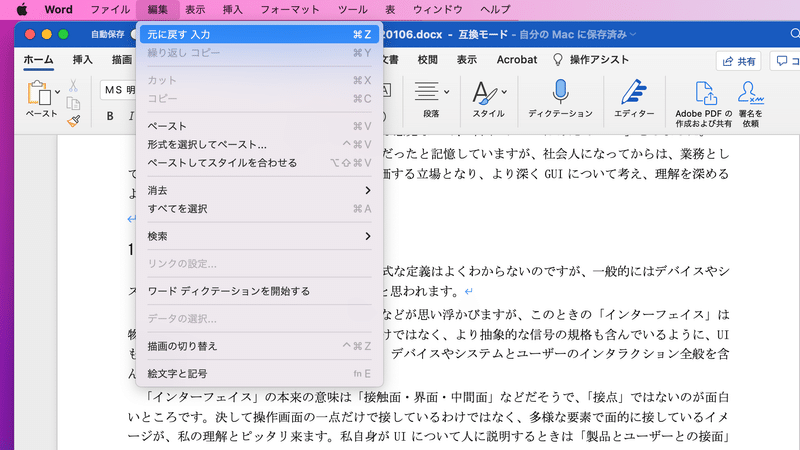Click in the 操作アシスト search field
This screenshot has height=450, width=800.
pyautogui.click(x=599, y=60)
